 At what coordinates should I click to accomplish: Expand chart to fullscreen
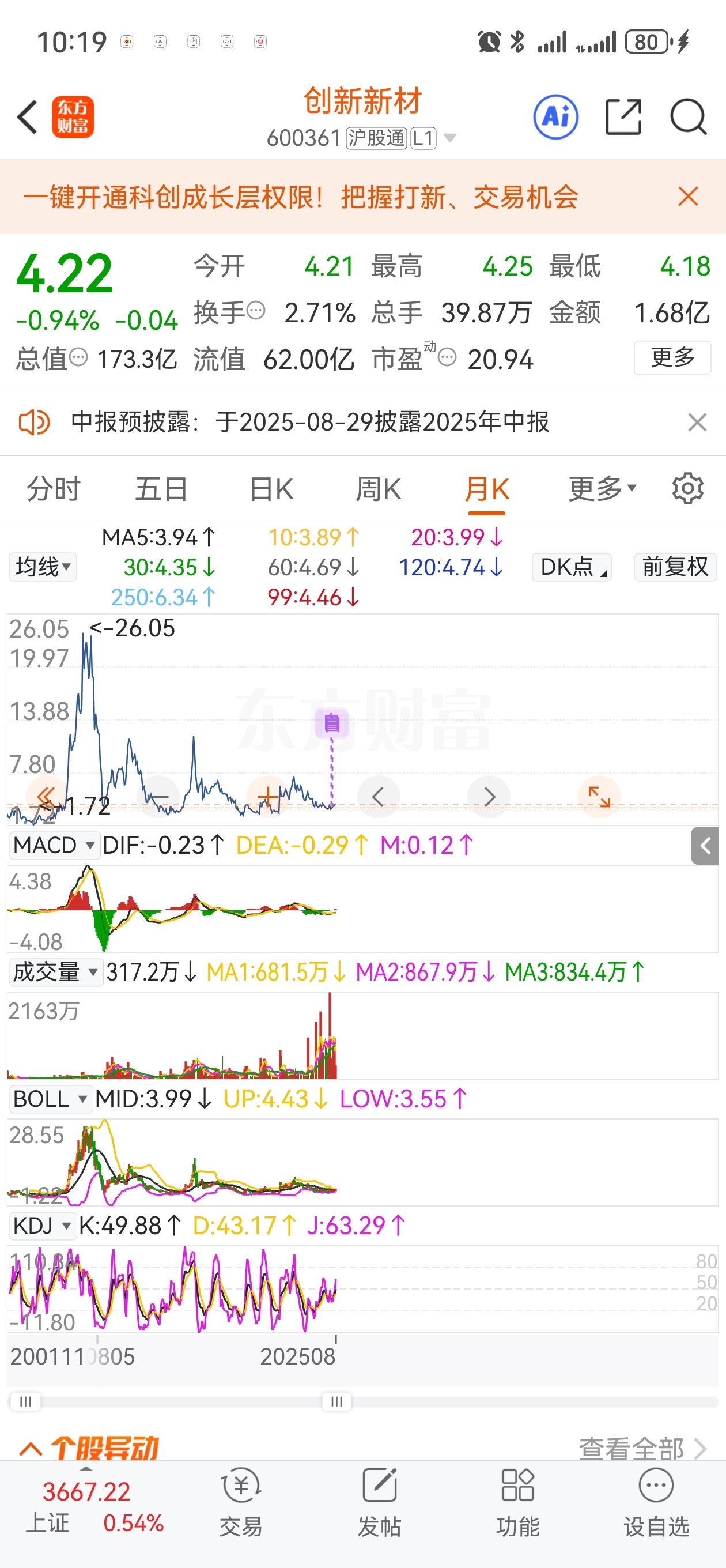599,796
